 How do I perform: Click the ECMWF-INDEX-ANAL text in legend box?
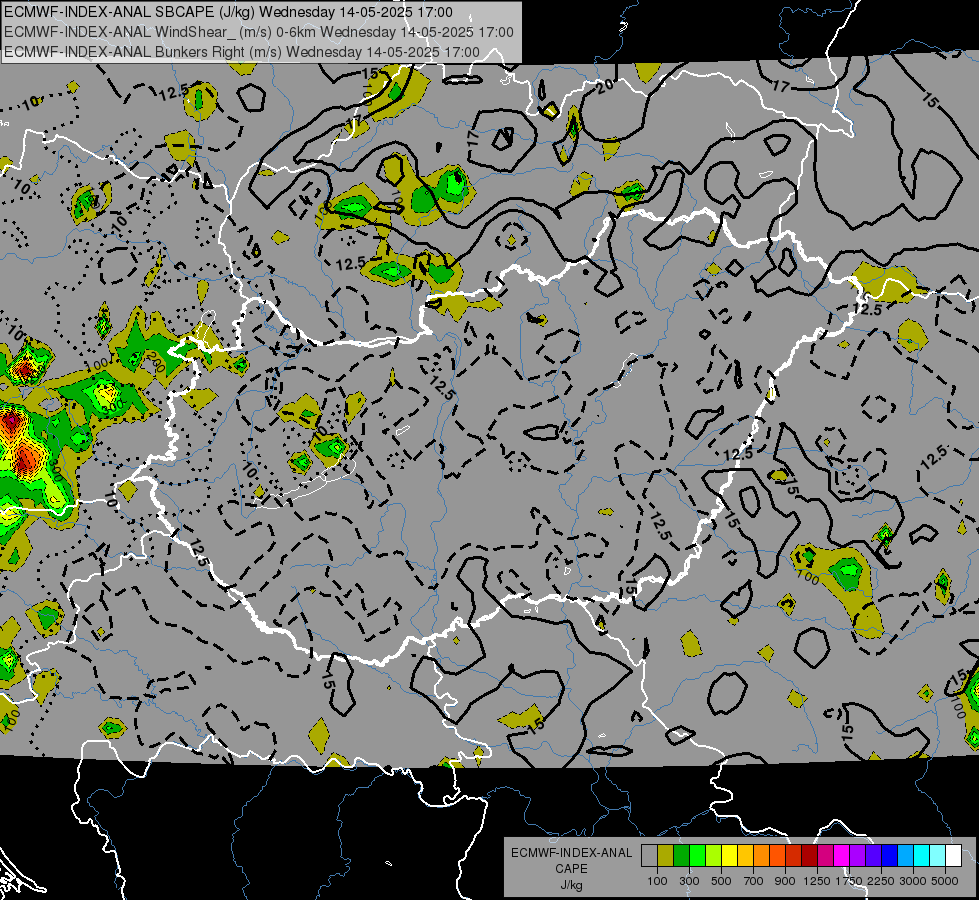[x=571, y=853]
